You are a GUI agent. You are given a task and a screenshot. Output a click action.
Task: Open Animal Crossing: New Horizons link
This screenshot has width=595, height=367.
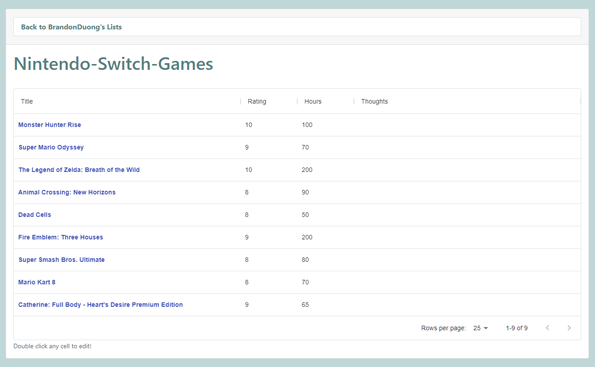click(x=67, y=192)
